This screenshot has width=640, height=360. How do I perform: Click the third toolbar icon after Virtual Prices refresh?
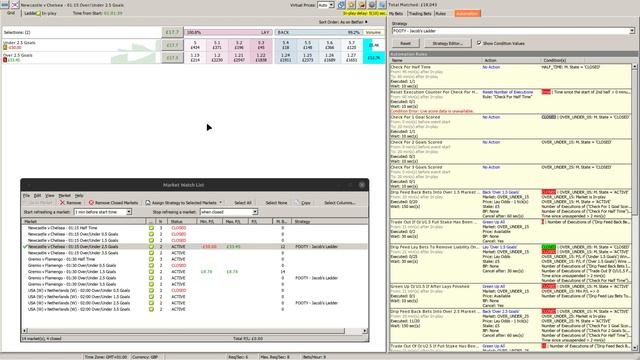[362, 5]
